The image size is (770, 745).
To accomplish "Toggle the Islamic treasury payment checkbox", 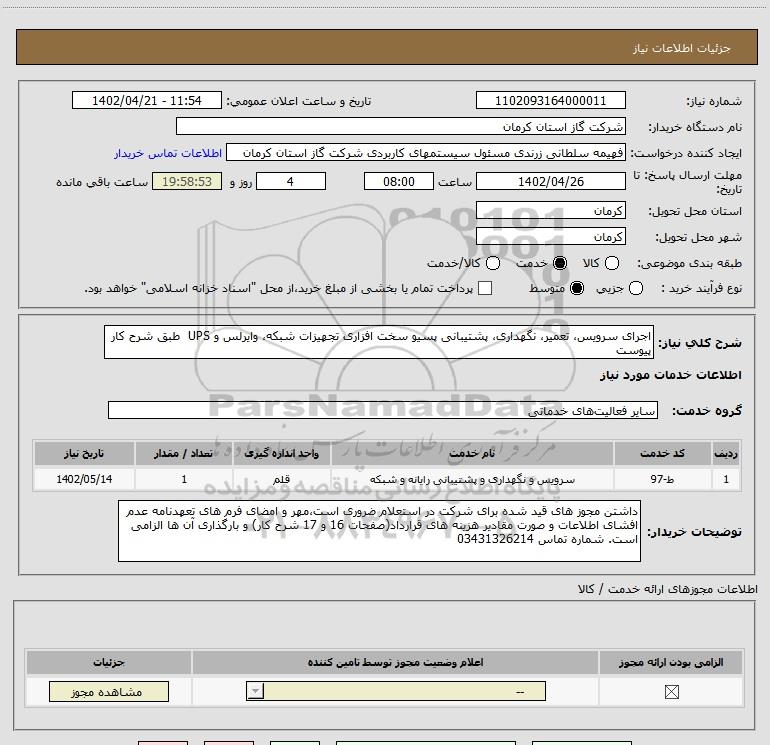I will pyautogui.click(x=485, y=288).
